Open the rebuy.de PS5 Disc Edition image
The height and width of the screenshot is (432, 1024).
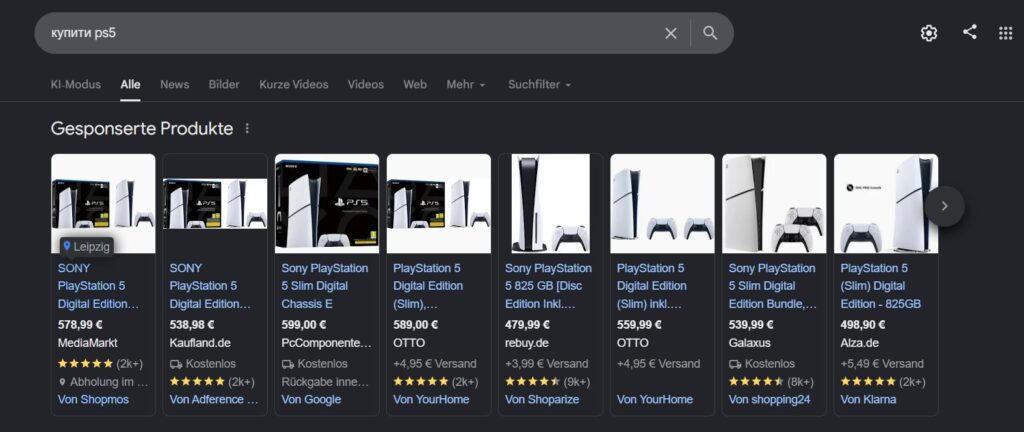(x=551, y=203)
